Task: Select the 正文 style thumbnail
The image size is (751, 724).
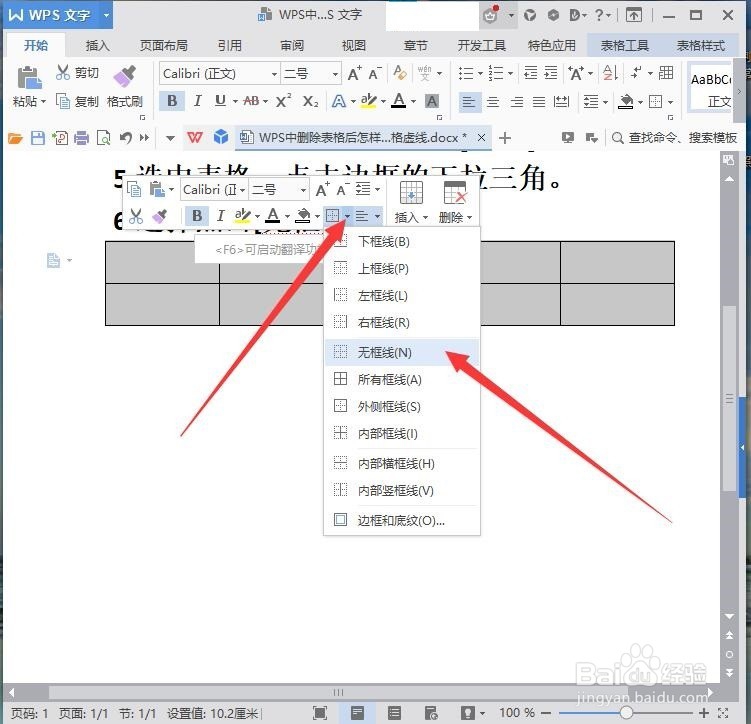Action: 711,89
